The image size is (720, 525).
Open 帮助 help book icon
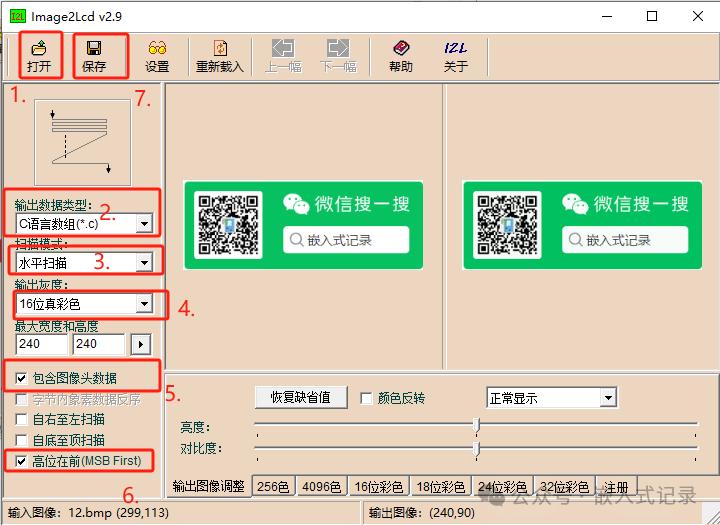coord(401,56)
